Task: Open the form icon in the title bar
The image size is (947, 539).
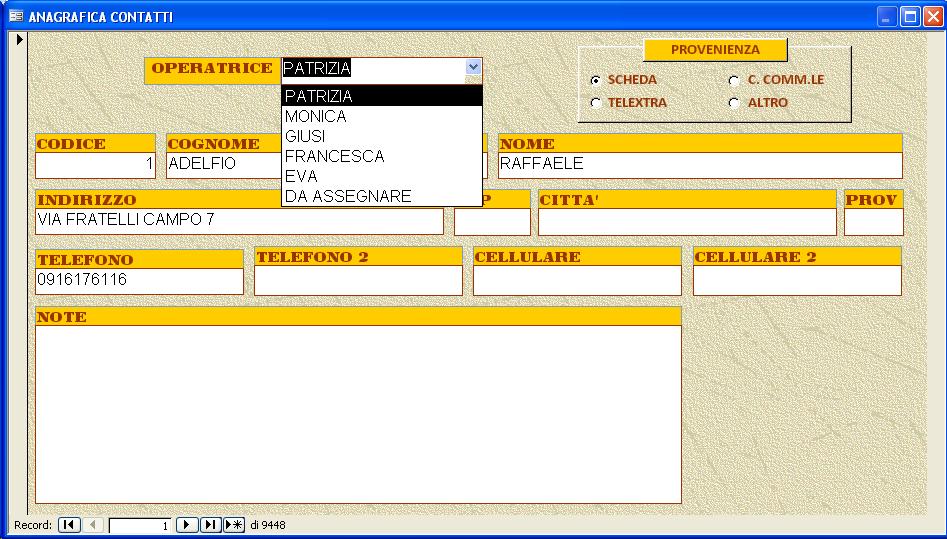Action: point(16,16)
